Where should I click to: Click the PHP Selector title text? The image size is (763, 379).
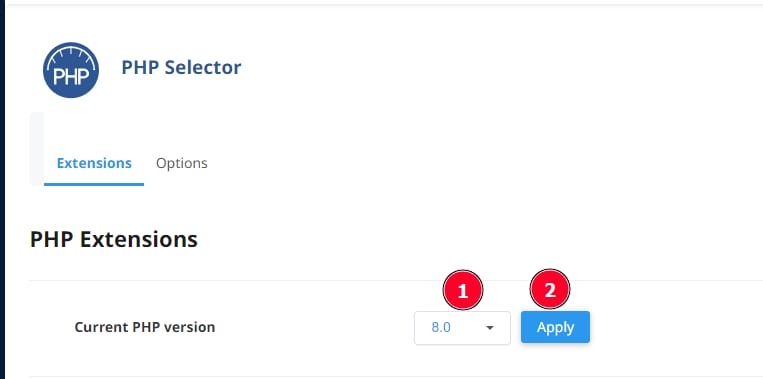coord(181,67)
